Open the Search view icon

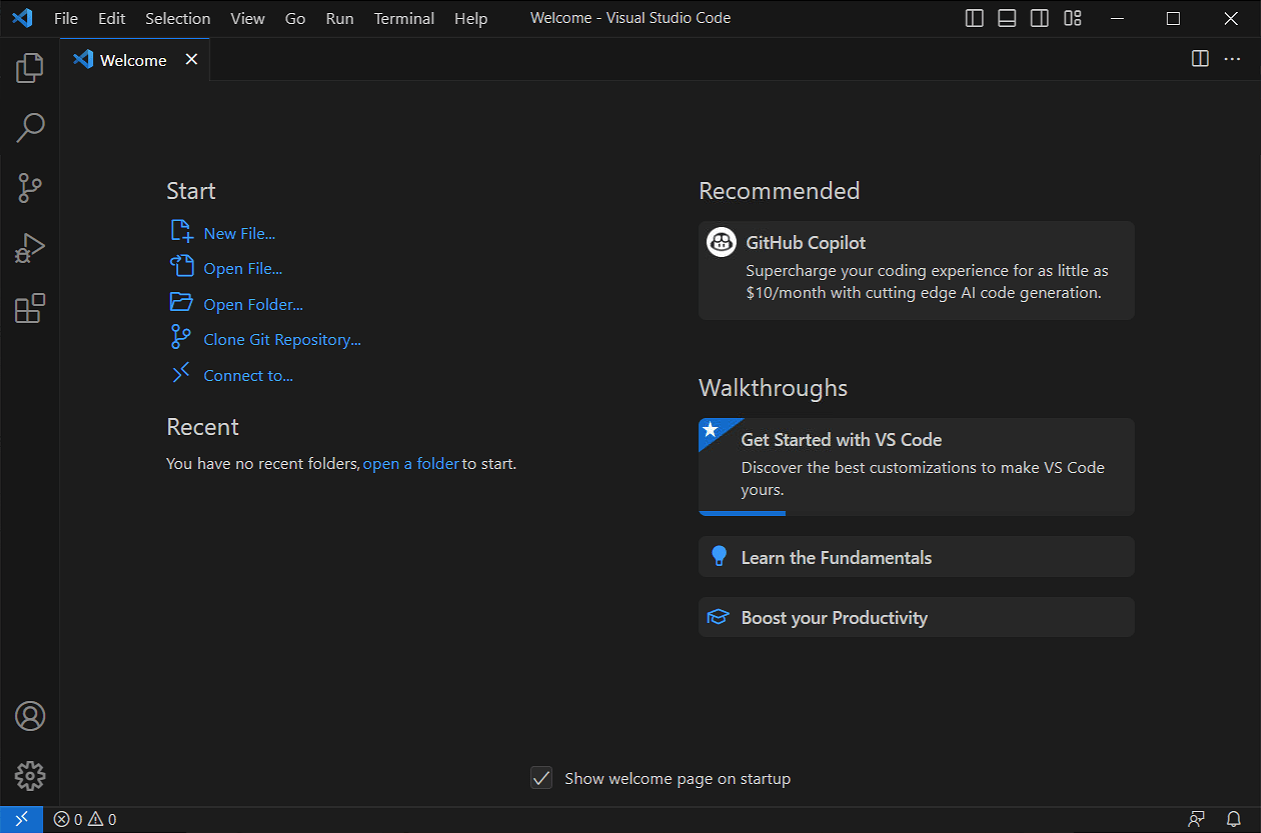click(30, 127)
